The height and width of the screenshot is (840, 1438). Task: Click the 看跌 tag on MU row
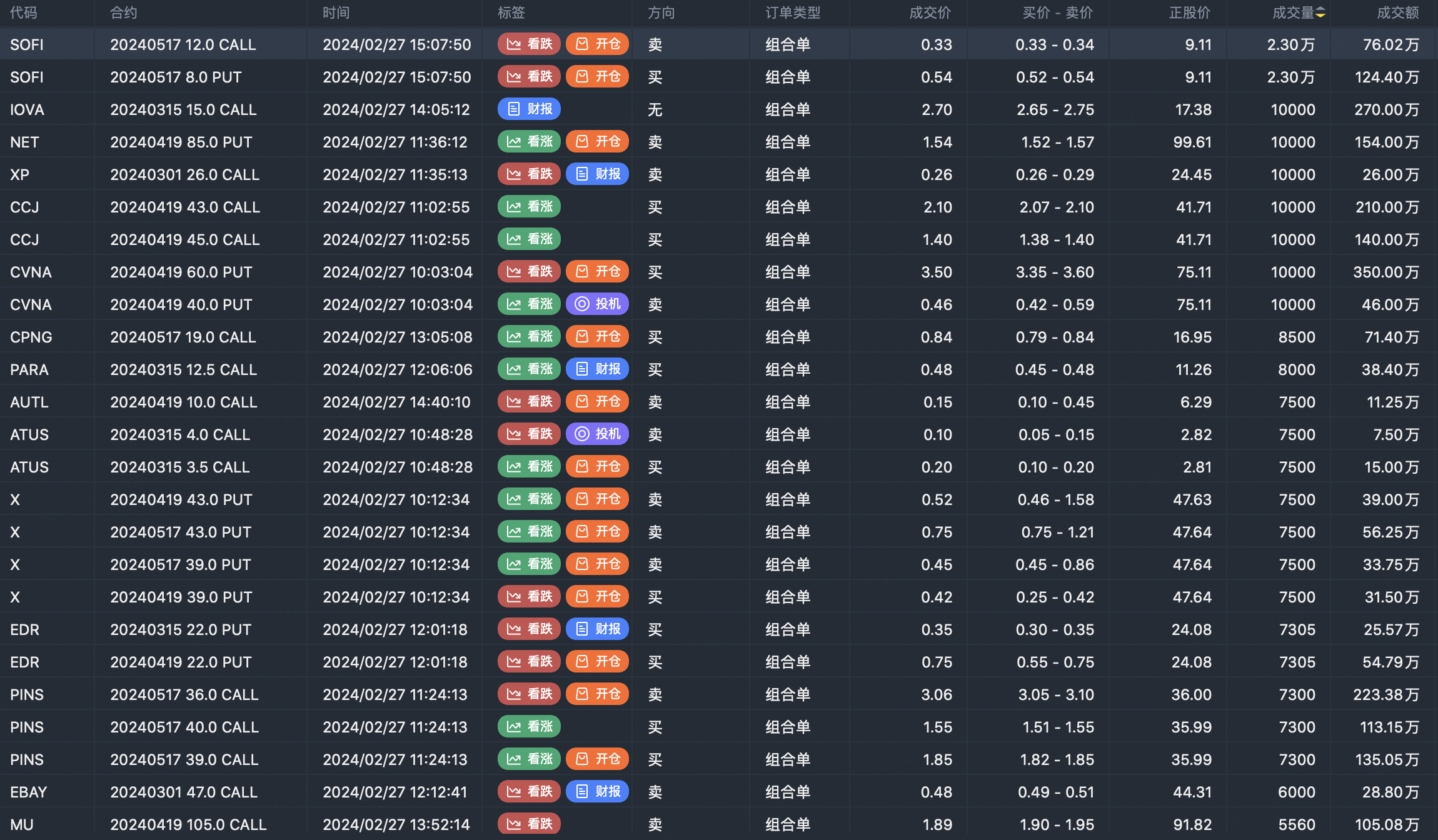(x=529, y=824)
